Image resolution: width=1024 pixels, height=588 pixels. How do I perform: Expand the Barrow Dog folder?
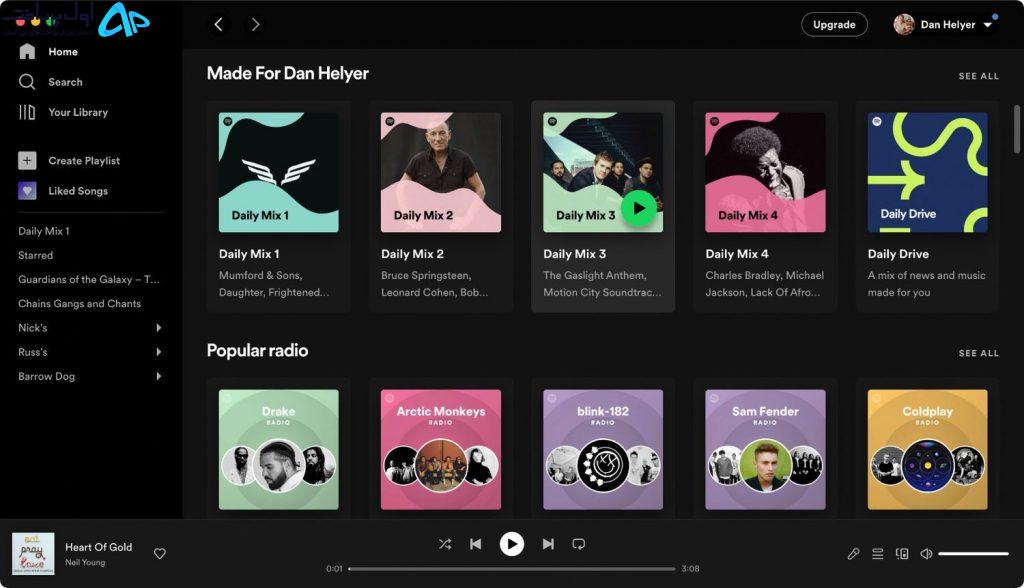pos(158,376)
